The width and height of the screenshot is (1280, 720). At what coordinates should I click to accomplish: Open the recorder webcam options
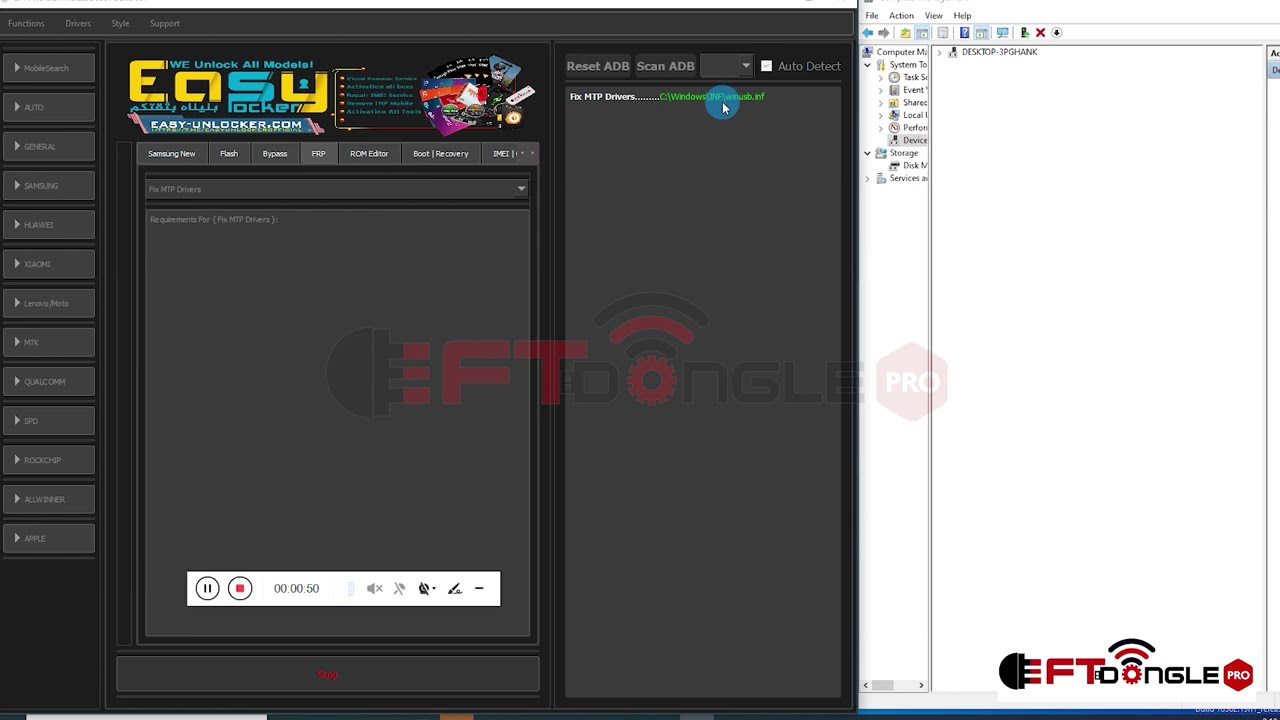pos(426,589)
